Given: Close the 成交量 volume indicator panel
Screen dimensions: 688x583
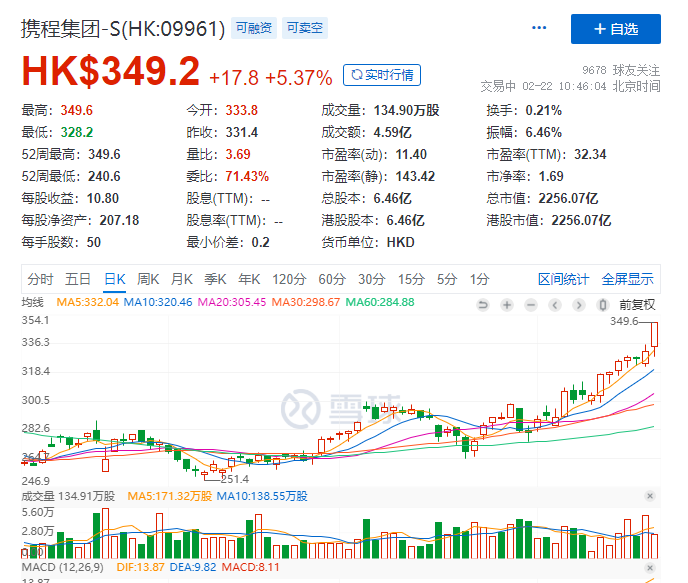Looking at the screenshot, I should coord(649,496).
